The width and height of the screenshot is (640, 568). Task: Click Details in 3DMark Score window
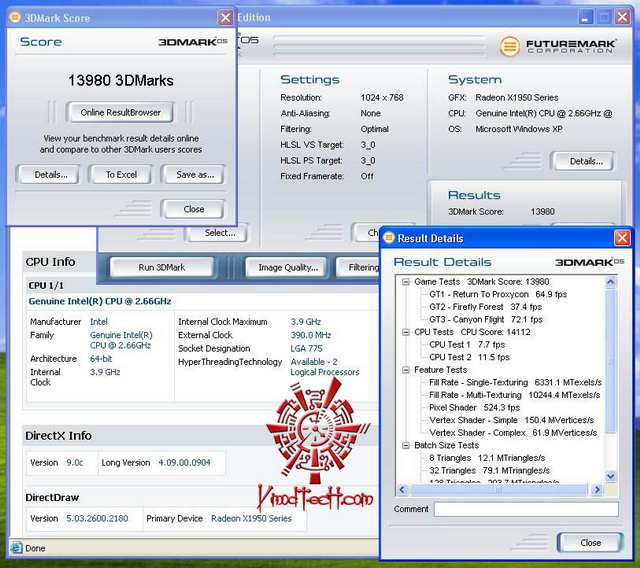pos(51,175)
